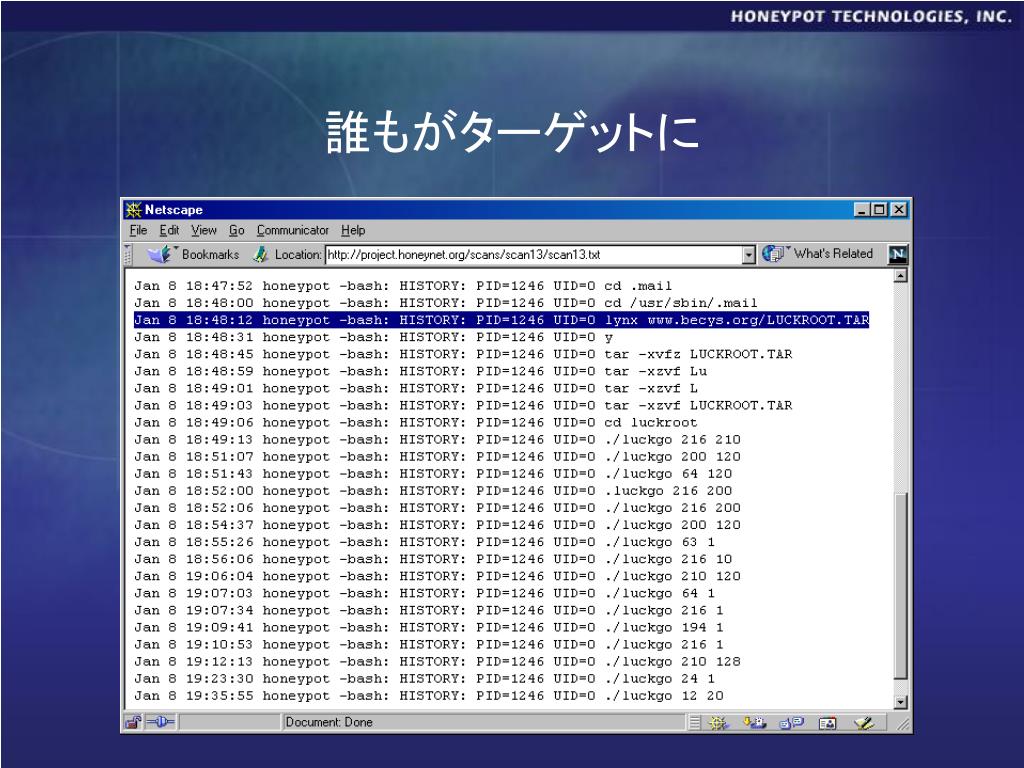Screen dimensions: 1024x768
Task: Minimize the Netscape window
Action: coord(862,210)
